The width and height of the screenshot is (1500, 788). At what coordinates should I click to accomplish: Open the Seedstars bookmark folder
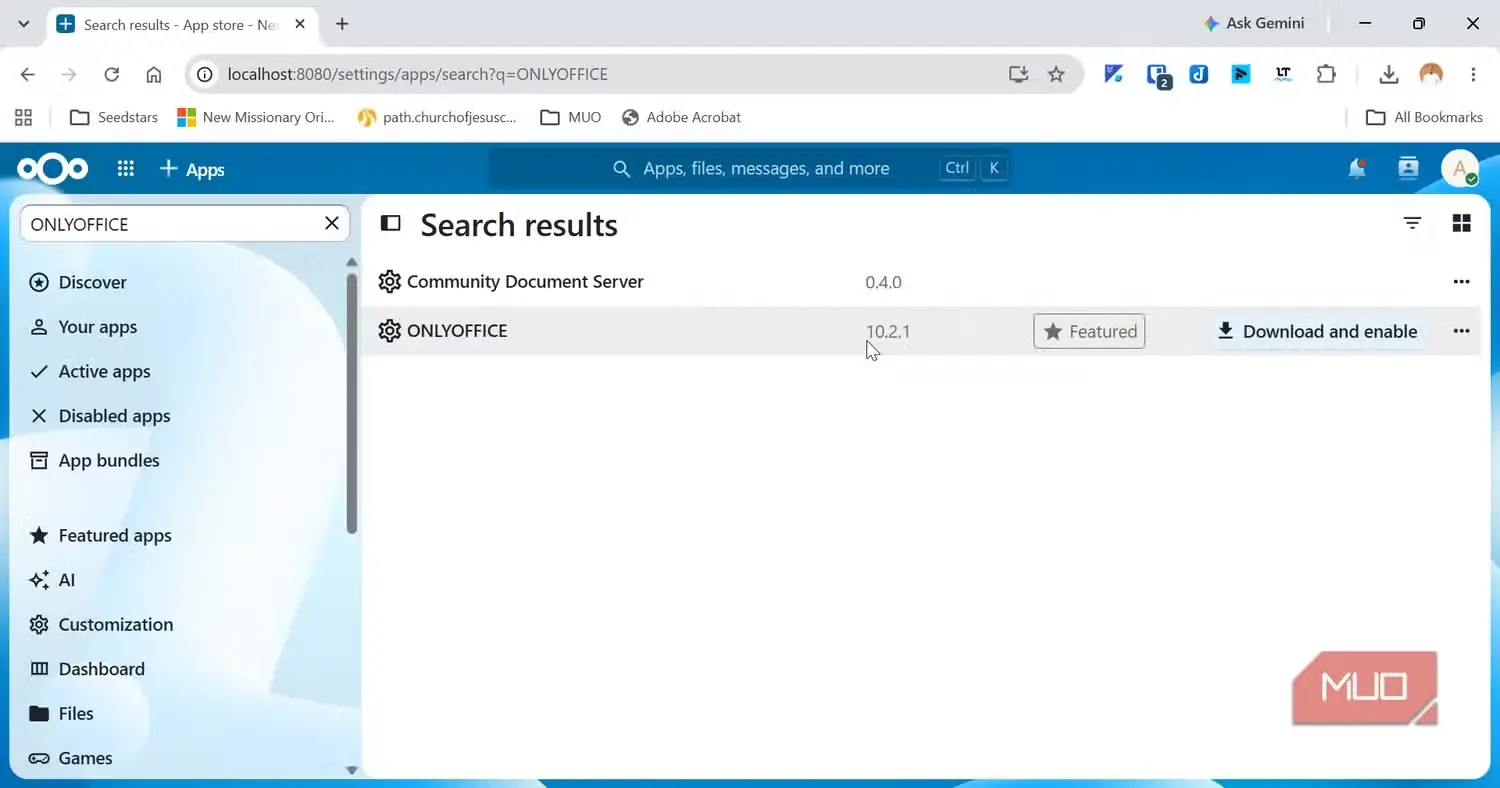click(x=114, y=117)
